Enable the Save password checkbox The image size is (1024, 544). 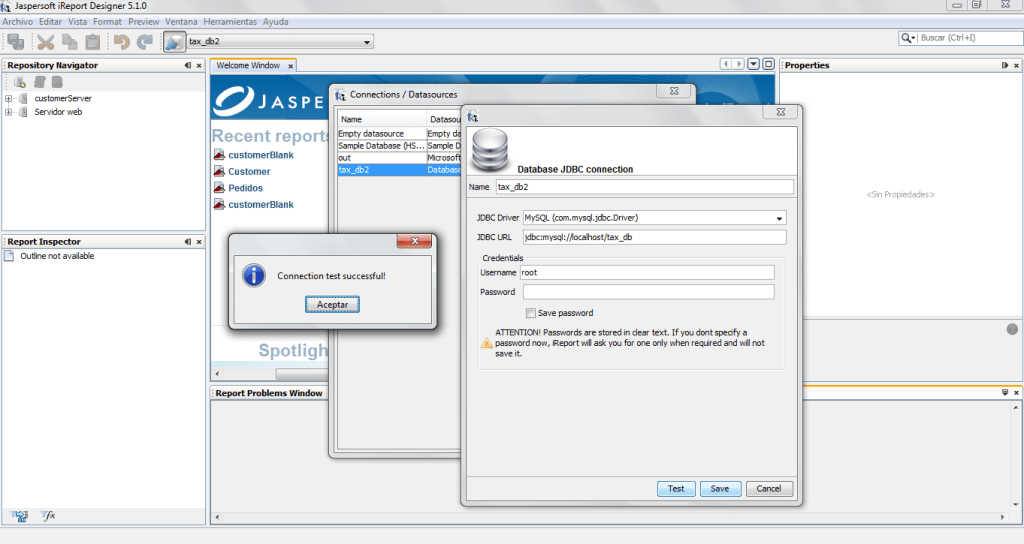click(x=530, y=313)
